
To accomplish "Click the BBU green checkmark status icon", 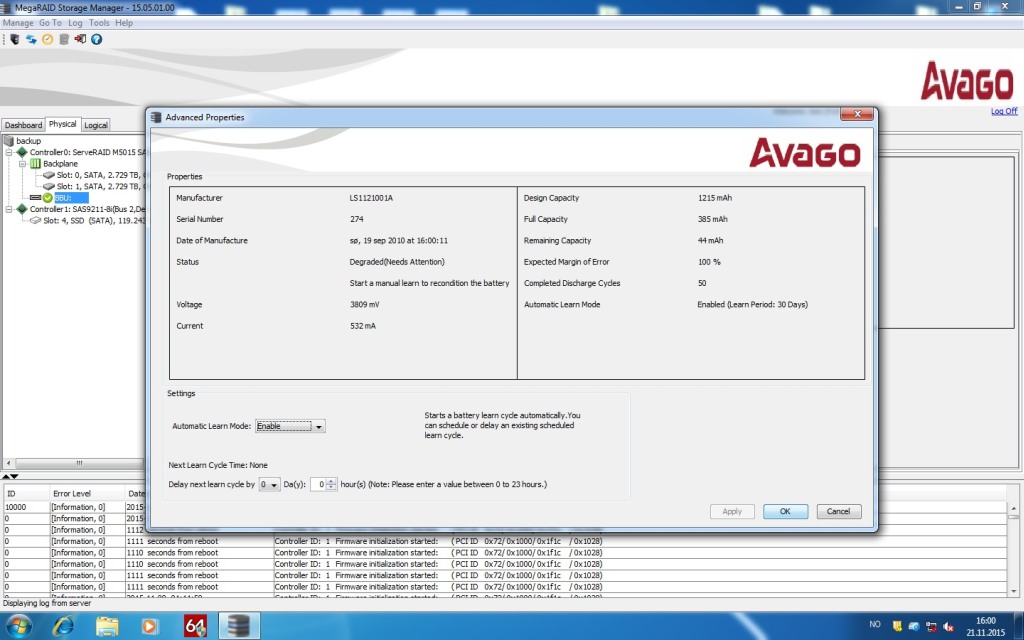I will tap(48, 198).
